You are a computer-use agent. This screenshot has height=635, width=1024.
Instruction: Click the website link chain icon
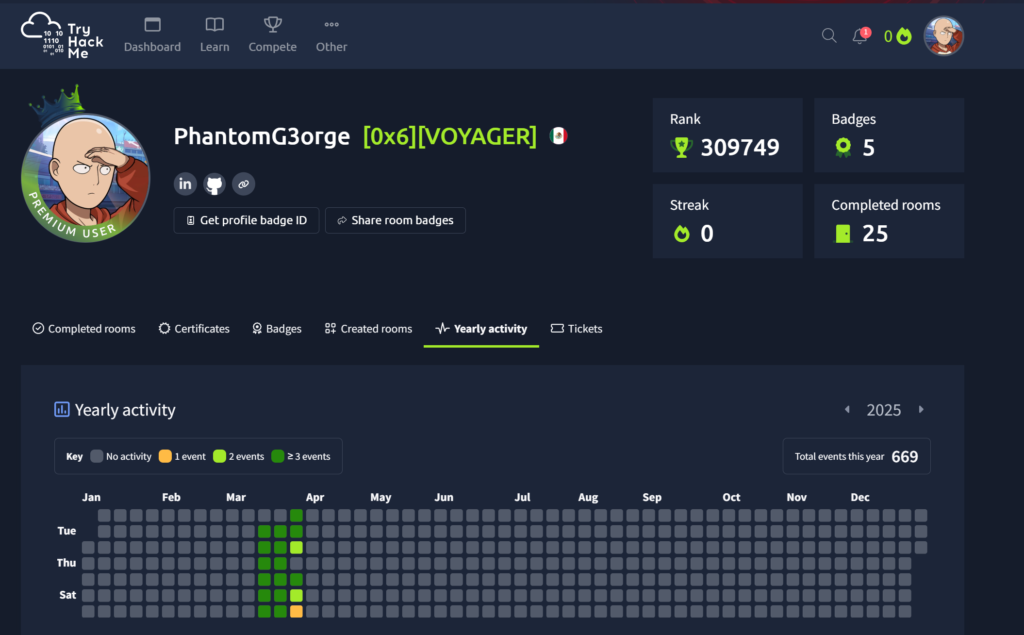tap(244, 184)
